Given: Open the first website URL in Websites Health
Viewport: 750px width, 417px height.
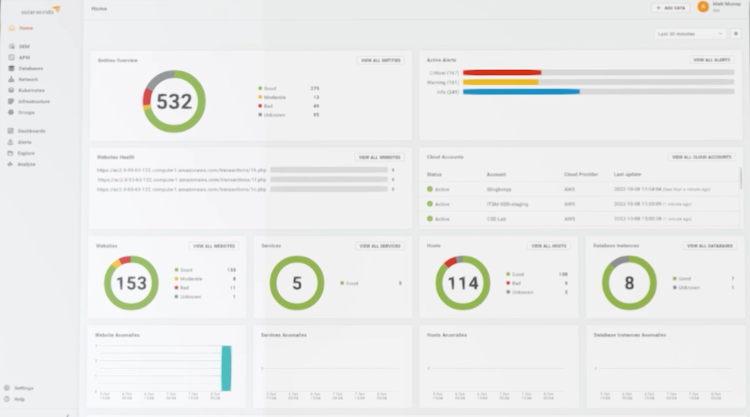Looking at the screenshot, I should [x=181, y=170].
